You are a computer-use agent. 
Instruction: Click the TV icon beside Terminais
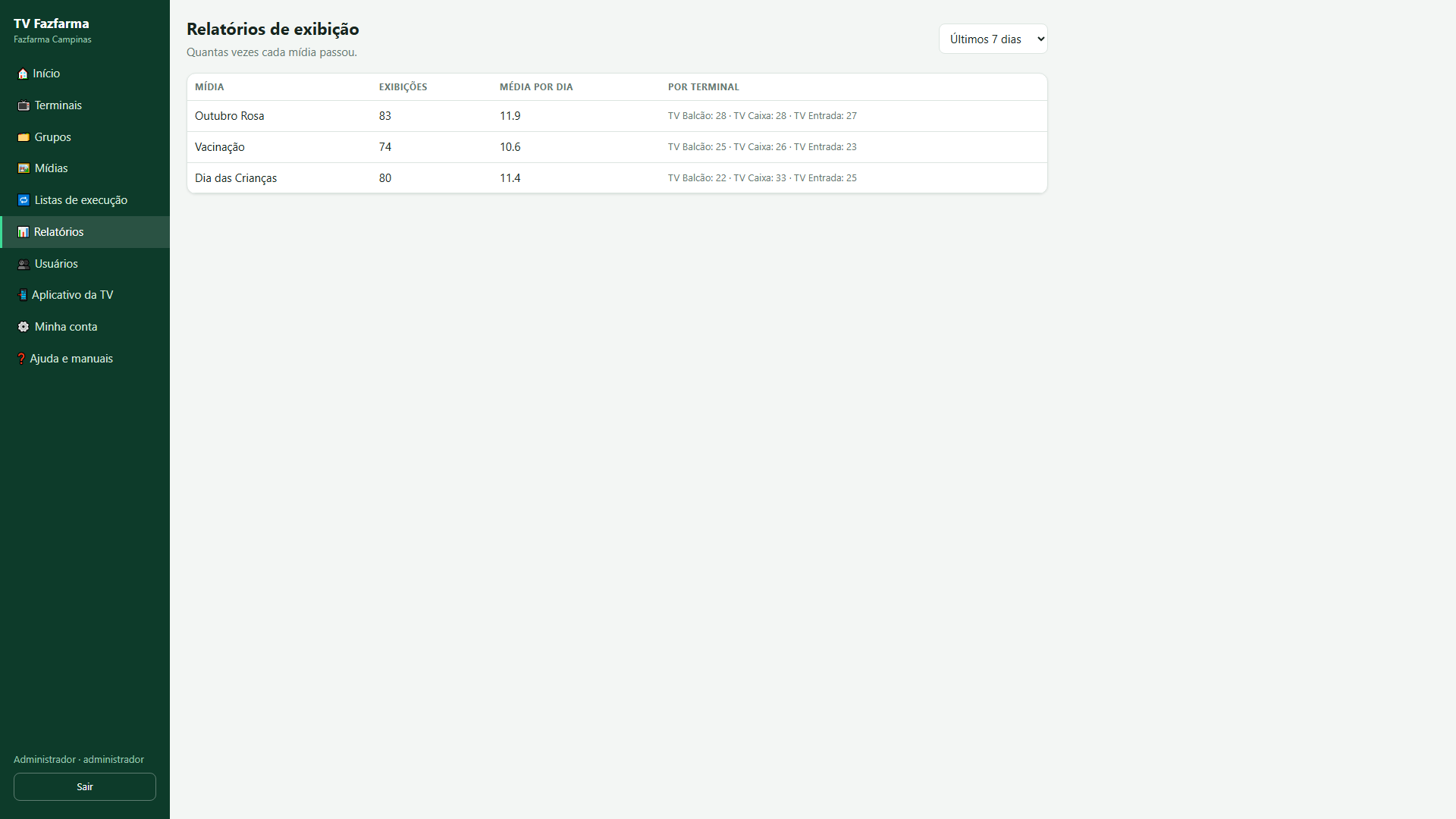(x=24, y=105)
